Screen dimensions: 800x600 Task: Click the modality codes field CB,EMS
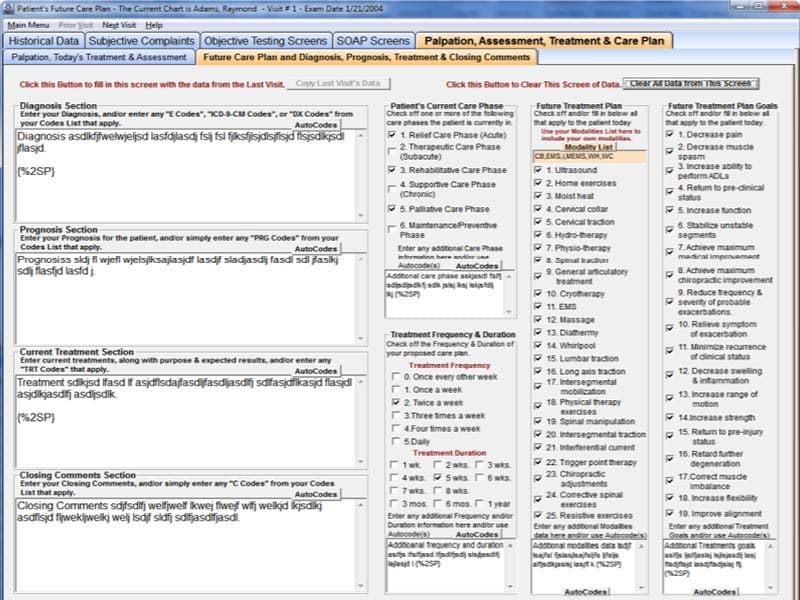(589, 156)
